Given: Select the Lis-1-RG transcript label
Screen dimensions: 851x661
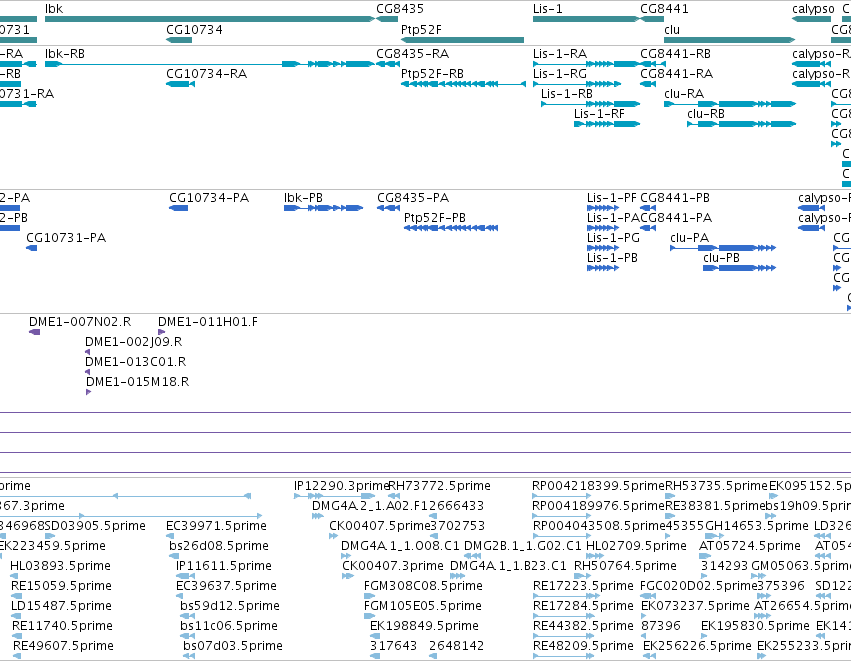Looking at the screenshot, I should coord(560,74).
